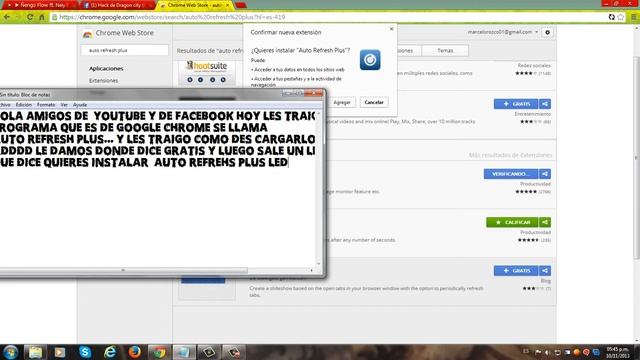Go back with Chrome's back arrow
This screenshot has height=360, width=640.
(7, 17)
